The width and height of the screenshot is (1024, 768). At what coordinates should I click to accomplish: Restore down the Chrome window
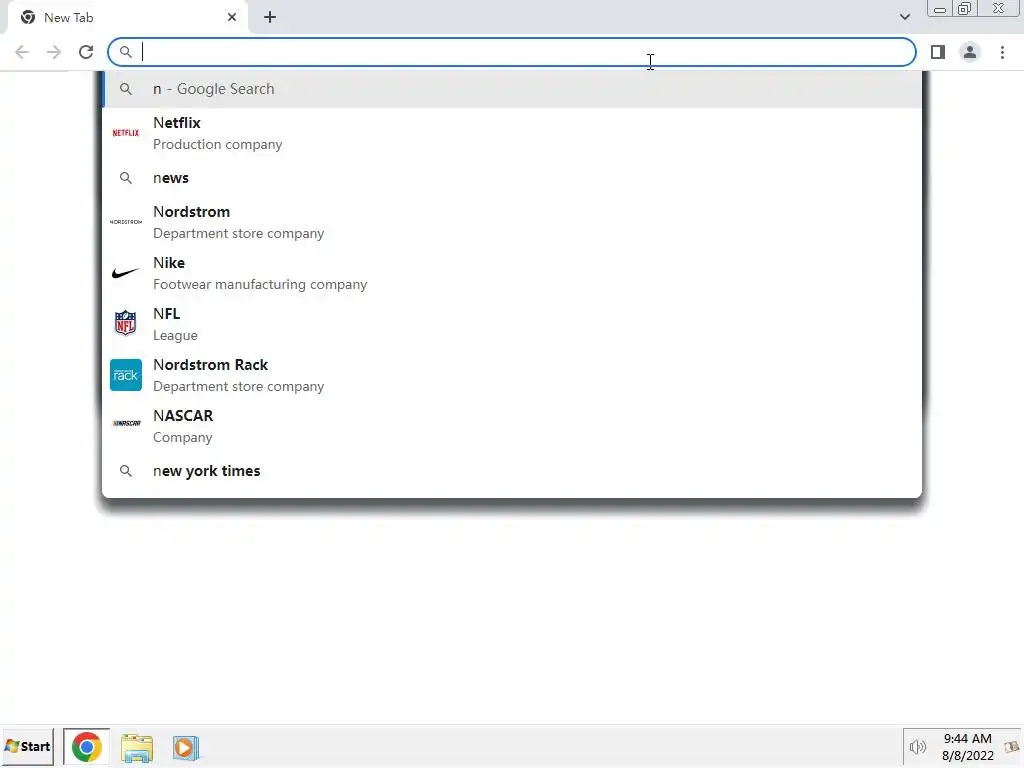(x=965, y=8)
